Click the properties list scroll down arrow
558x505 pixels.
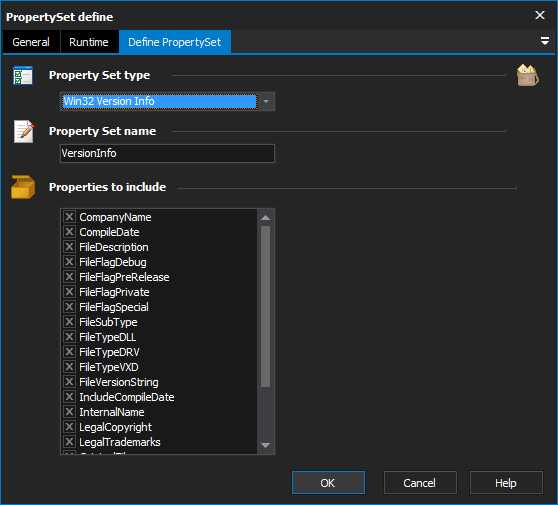point(265,445)
